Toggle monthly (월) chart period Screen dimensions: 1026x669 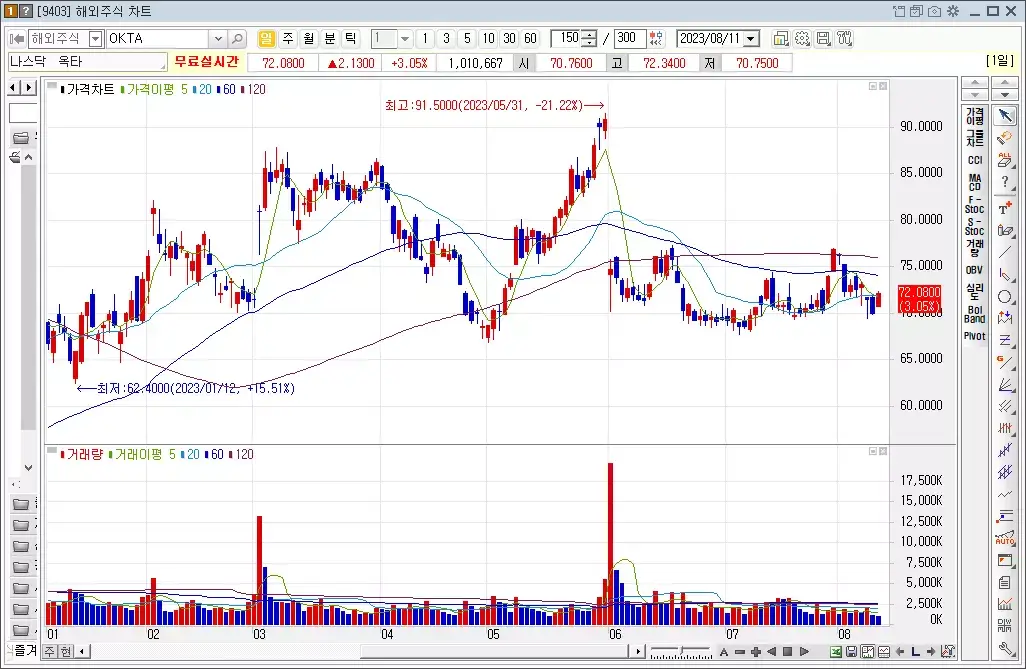coord(309,39)
